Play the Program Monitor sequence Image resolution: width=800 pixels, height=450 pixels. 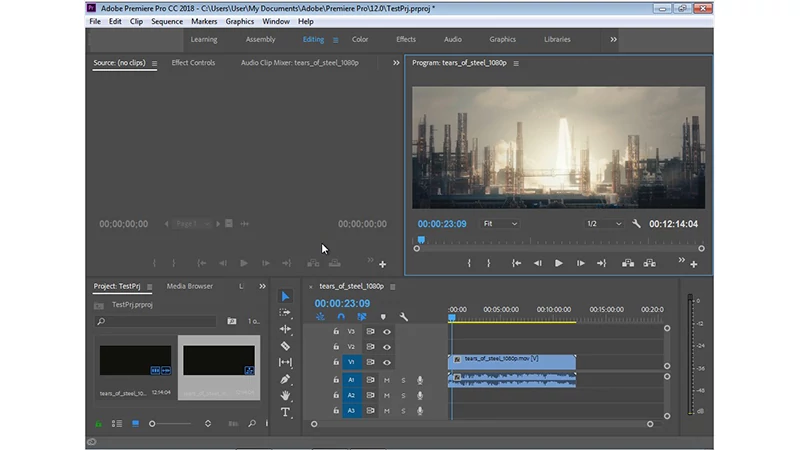point(559,263)
